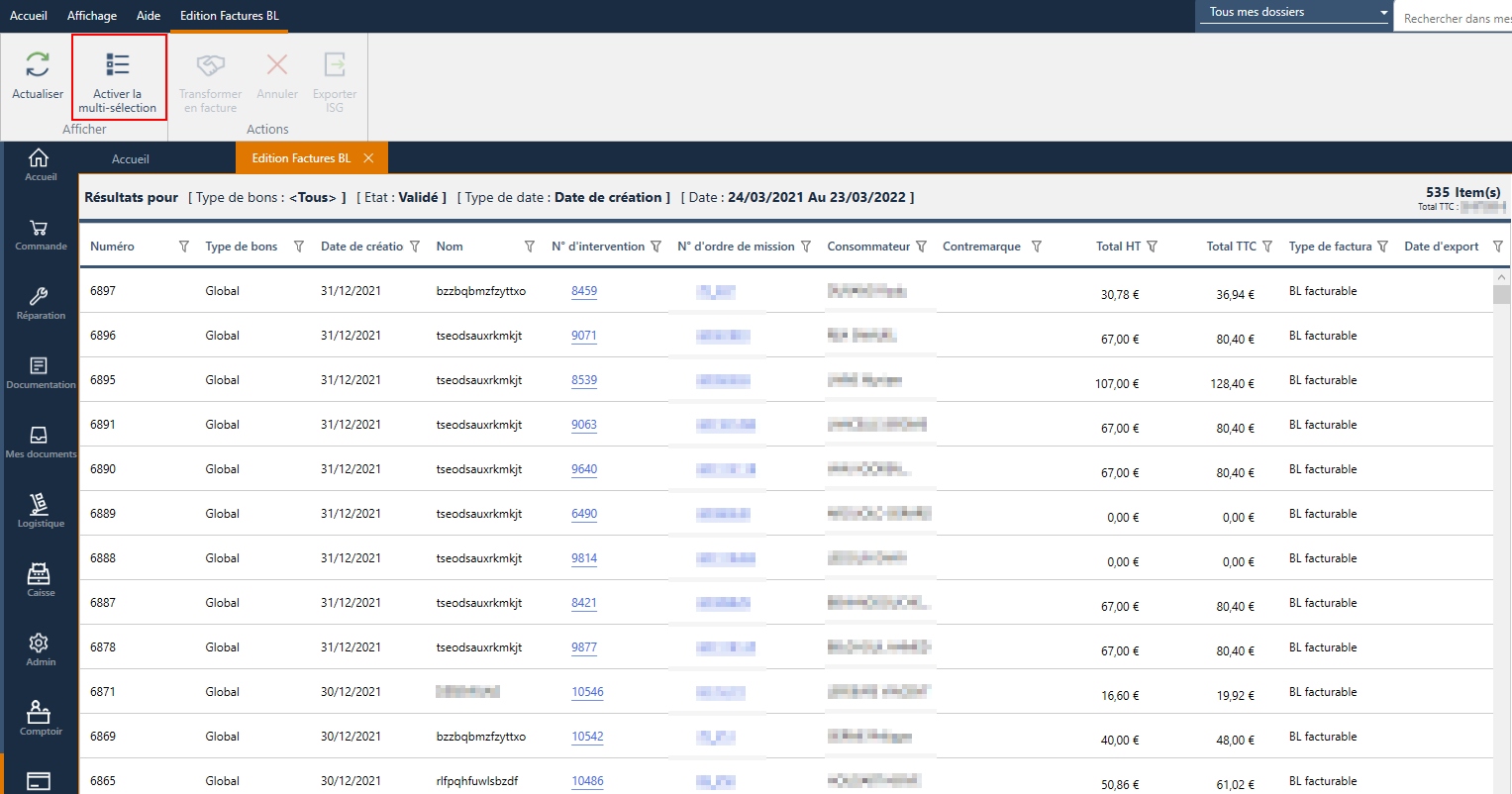Activate multi-selection mode
Screen dimensions: 1512x794
pos(118,77)
